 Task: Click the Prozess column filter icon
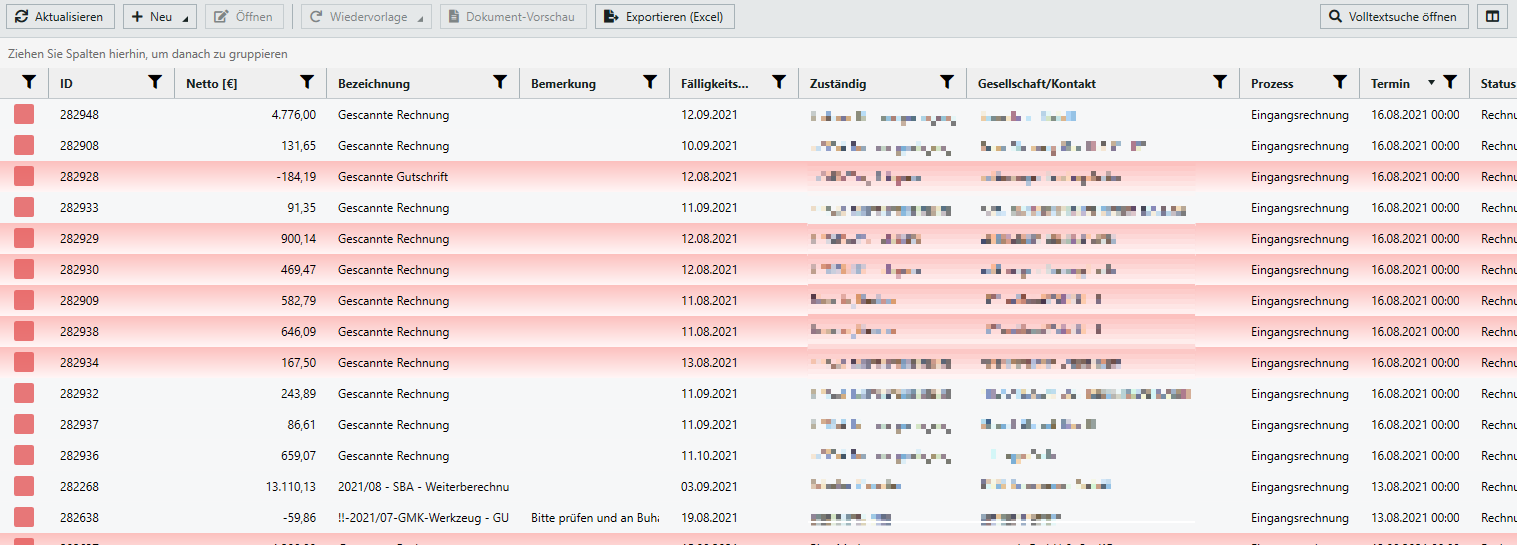tap(1340, 83)
